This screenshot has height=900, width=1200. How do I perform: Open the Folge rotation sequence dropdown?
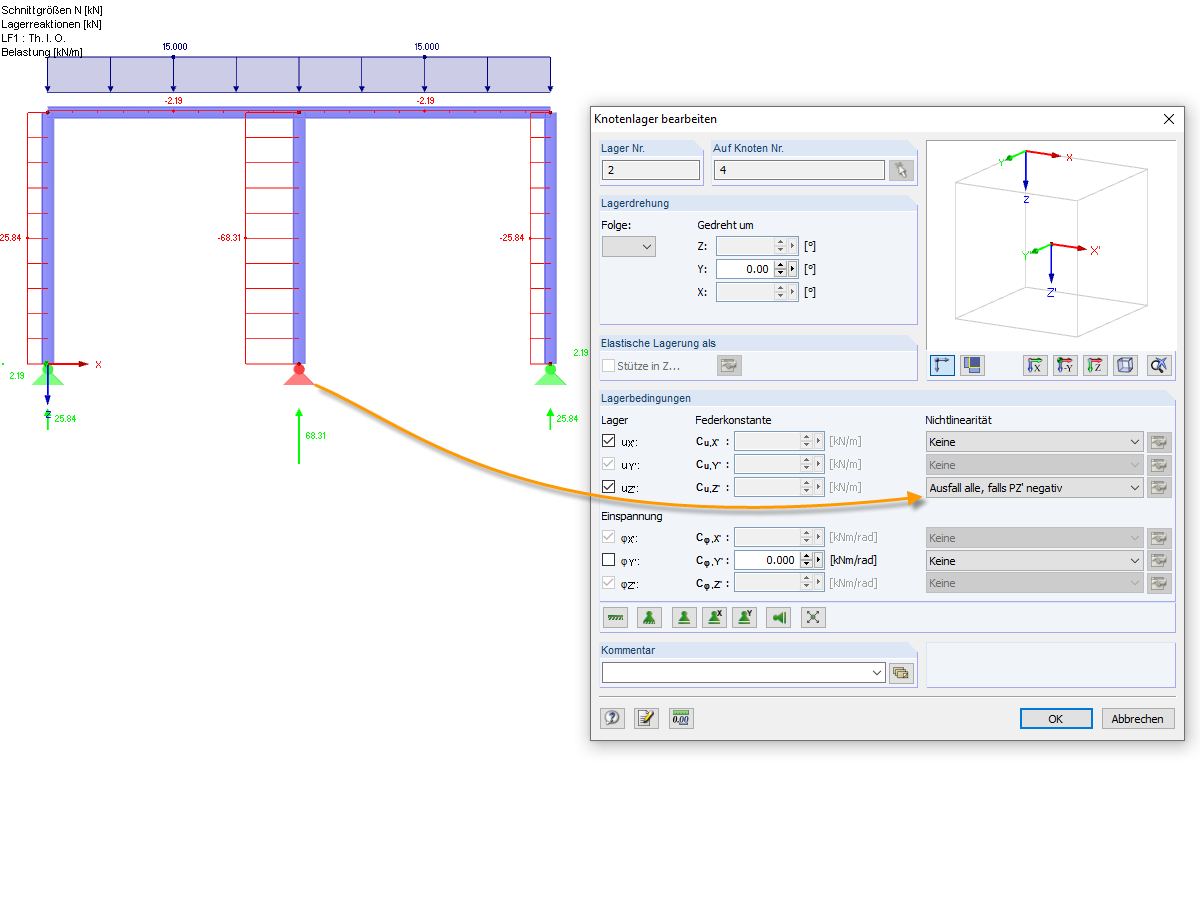(x=629, y=246)
